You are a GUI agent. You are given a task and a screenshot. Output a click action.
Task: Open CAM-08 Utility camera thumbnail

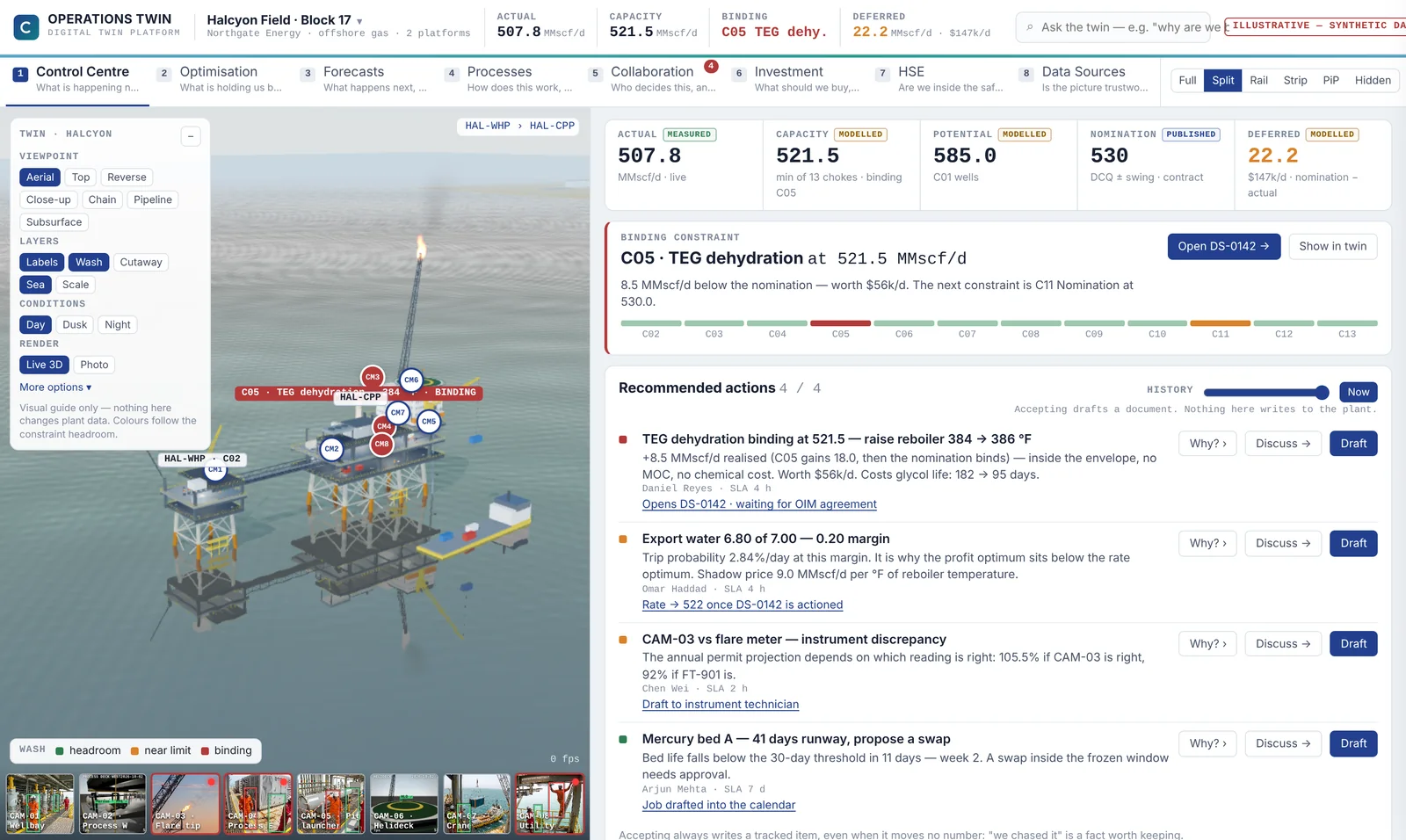coord(549,803)
